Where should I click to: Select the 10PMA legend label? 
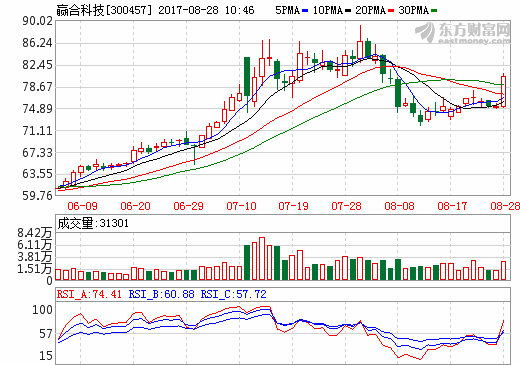328,10
